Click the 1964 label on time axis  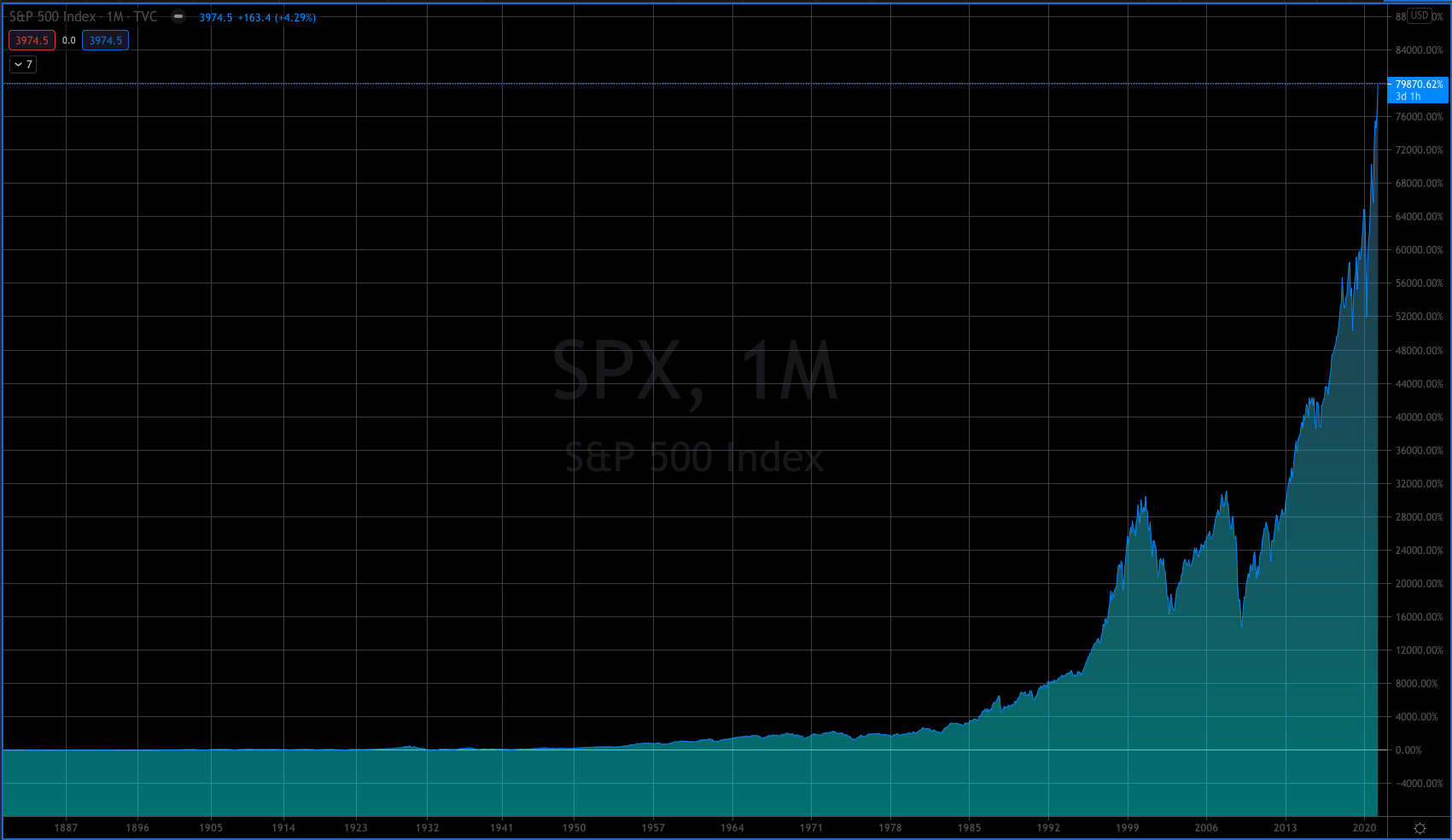732,827
